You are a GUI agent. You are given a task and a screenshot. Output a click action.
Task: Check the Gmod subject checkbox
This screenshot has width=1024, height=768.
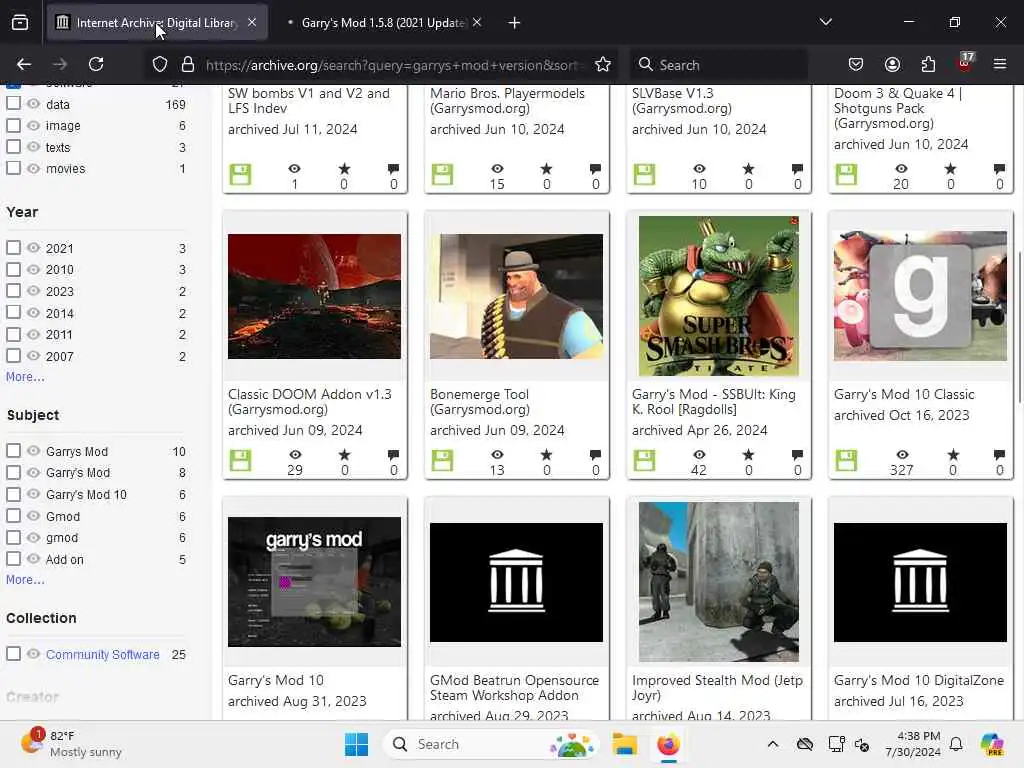pyautogui.click(x=13, y=516)
